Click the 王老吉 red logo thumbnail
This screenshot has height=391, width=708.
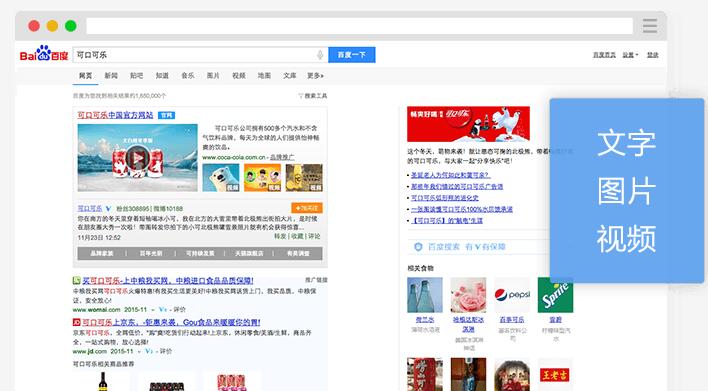(x=555, y=375)
